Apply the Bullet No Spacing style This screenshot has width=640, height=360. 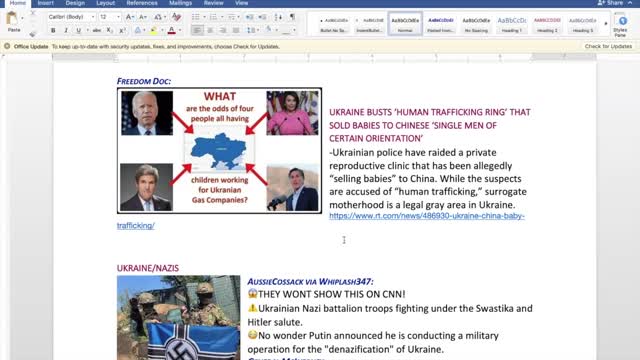tap(334, 24)
